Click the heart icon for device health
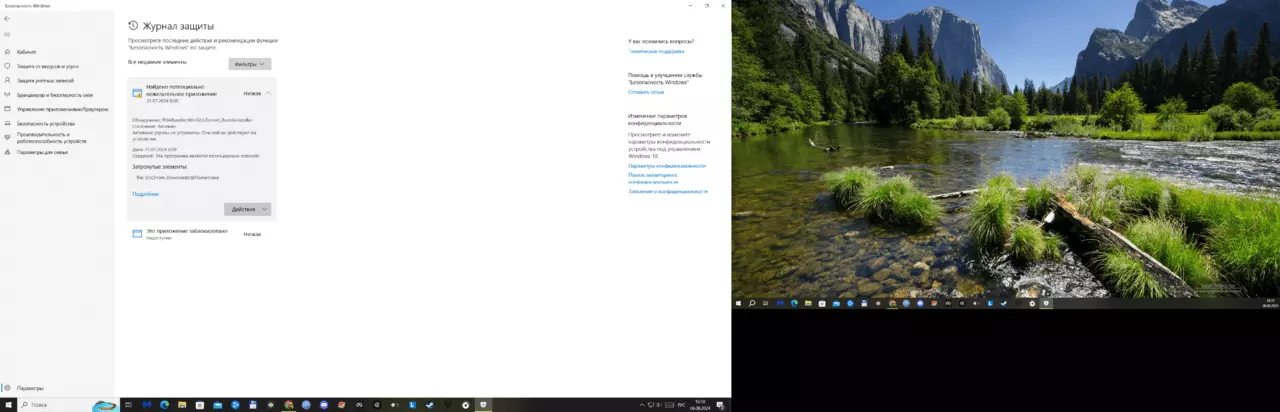This screenshot has height=412, width=1280. pos(7,138)
